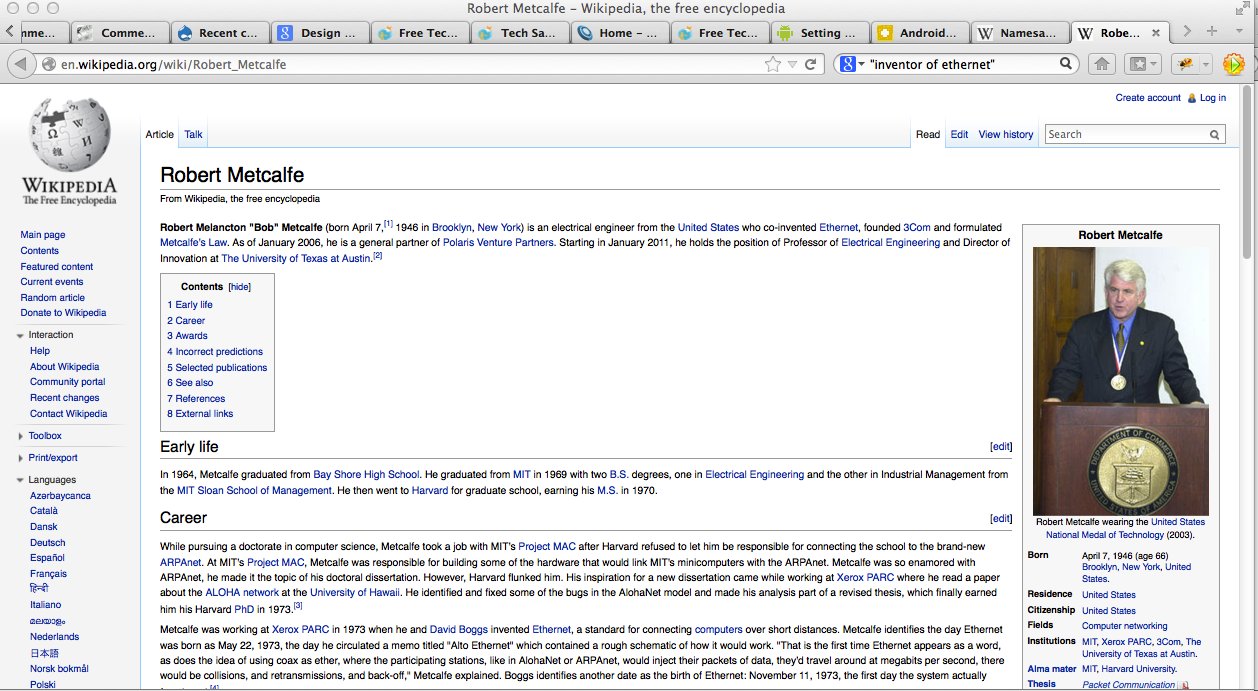
Task: Open View history tab
Action: pyautogui.click(x=1006, y=134)
